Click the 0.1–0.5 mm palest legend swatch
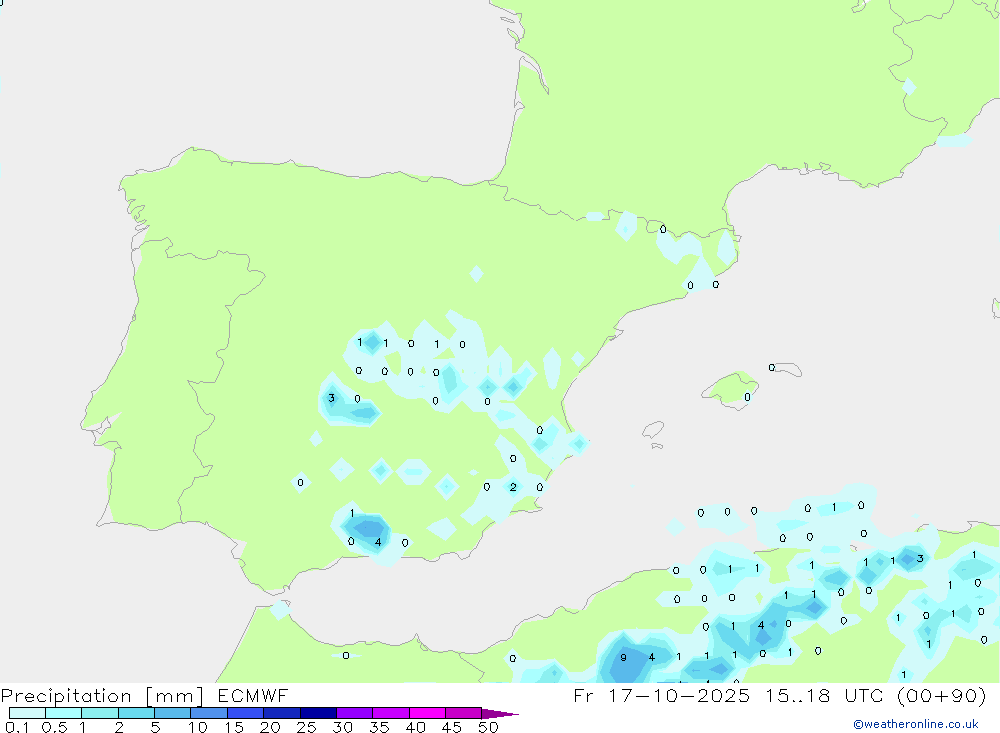Screen dimensions: 1000x733 (x=27, y=713)
